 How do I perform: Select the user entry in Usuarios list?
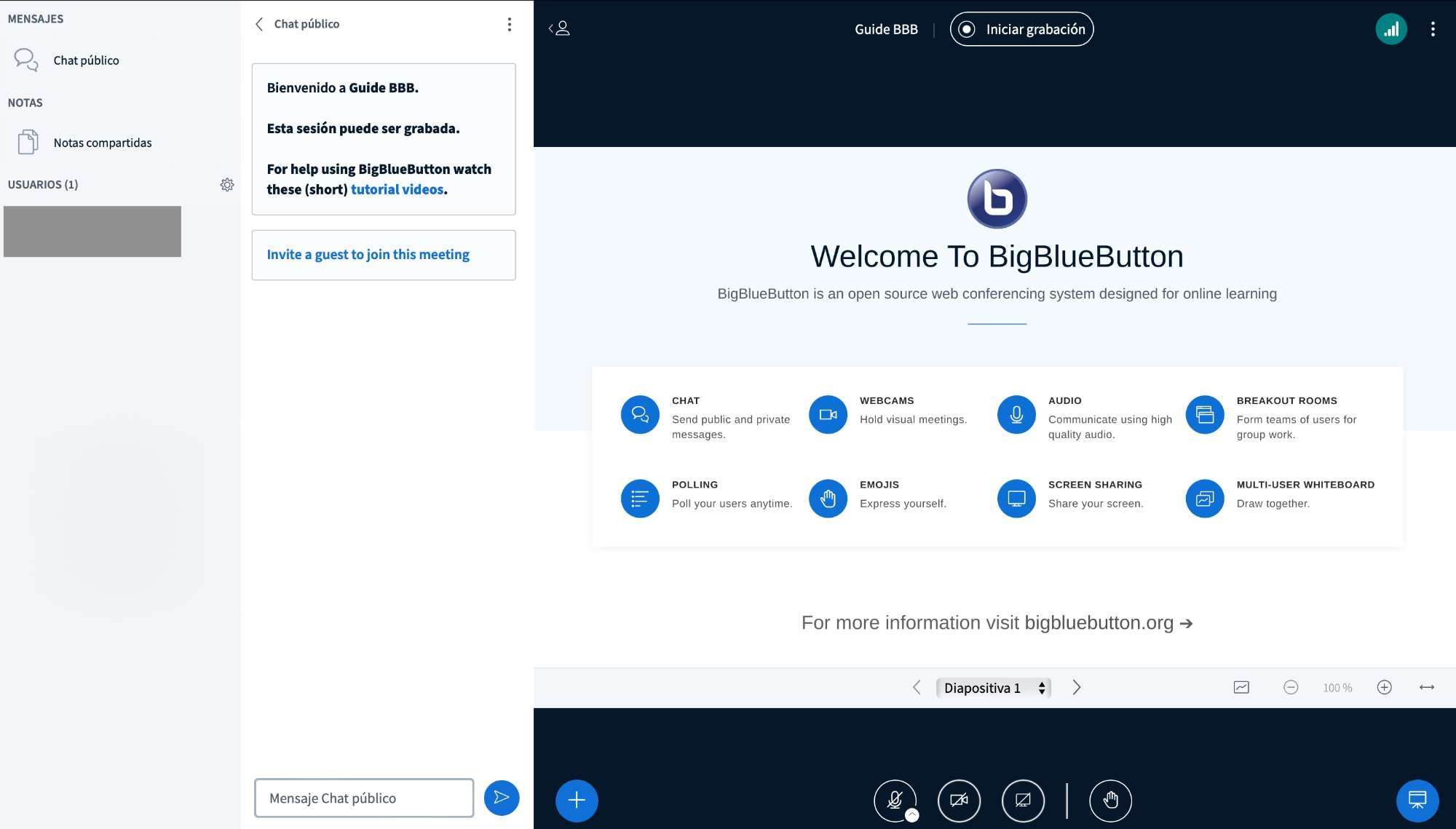pyautogui.click(x=92, y=231)
